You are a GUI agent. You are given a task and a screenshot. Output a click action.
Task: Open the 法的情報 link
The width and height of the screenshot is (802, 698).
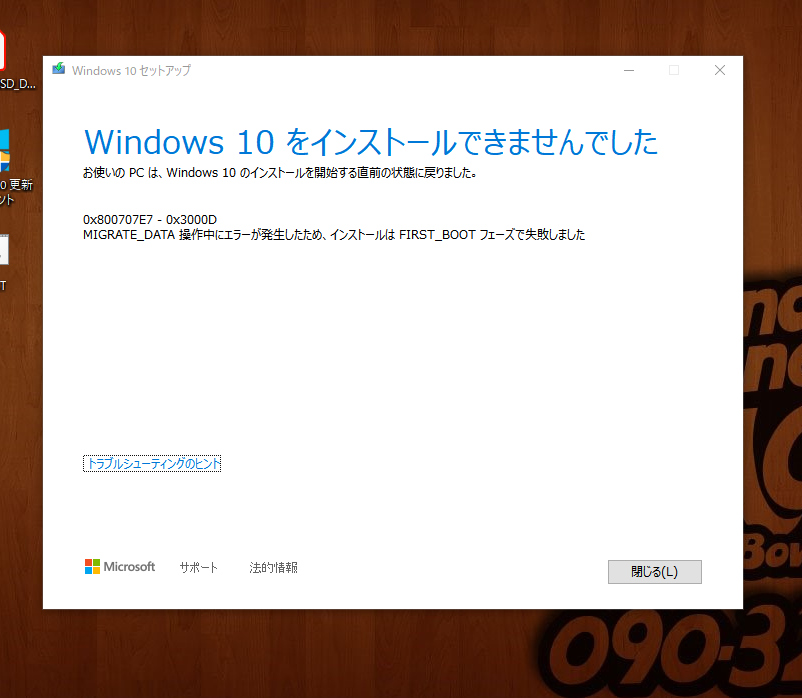(273, 568)
